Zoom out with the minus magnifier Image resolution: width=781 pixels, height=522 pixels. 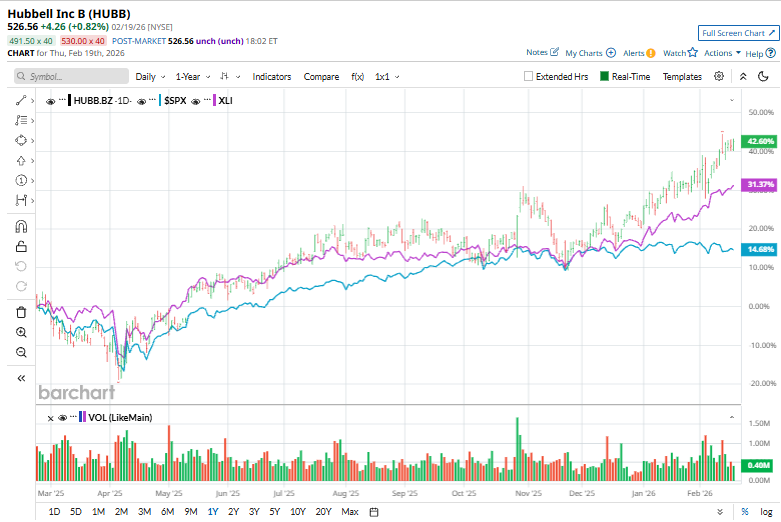pyautogui.click(x=21, y=352)
